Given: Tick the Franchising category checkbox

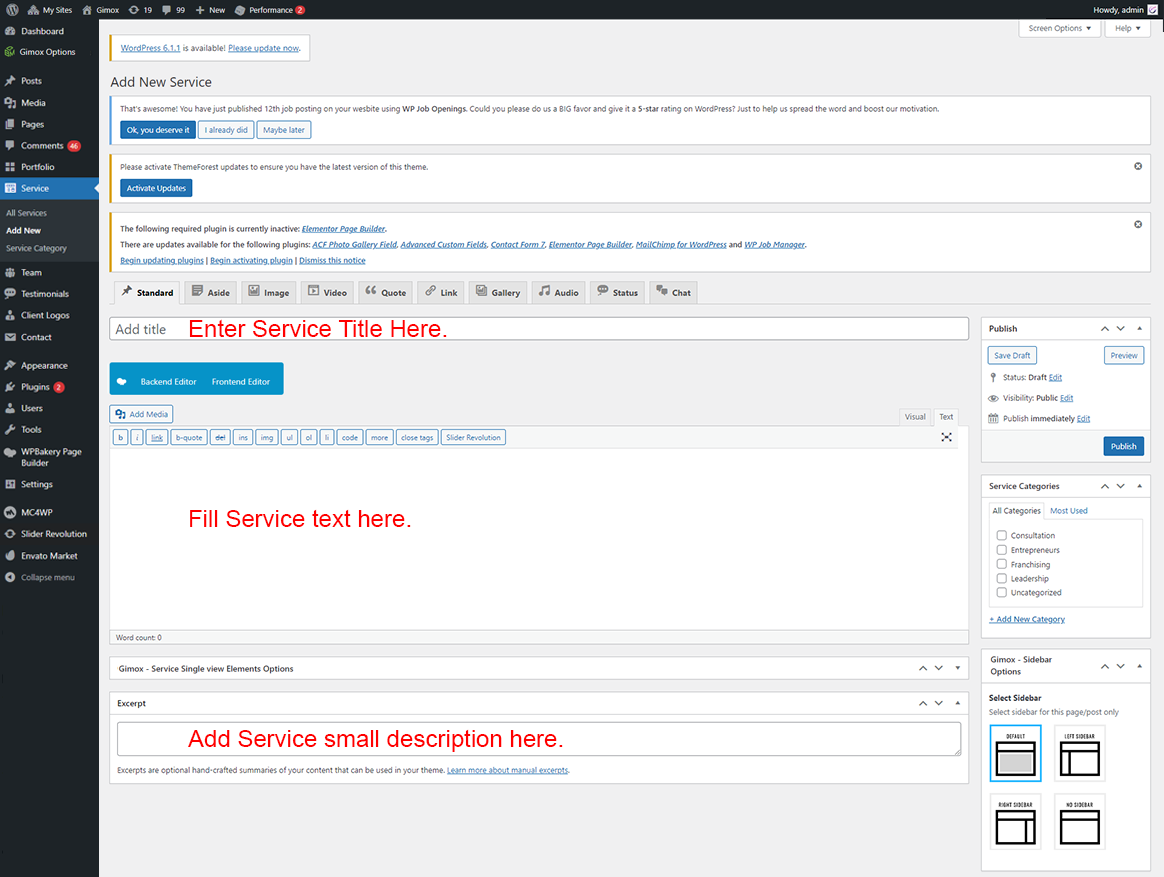Looking at the screenshot, I should point(1001,564).
